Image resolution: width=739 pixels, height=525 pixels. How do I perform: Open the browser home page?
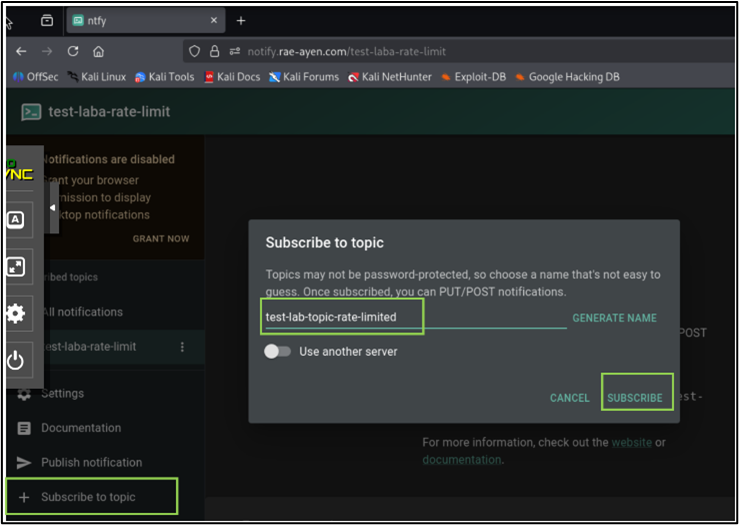tap(99, 51)
